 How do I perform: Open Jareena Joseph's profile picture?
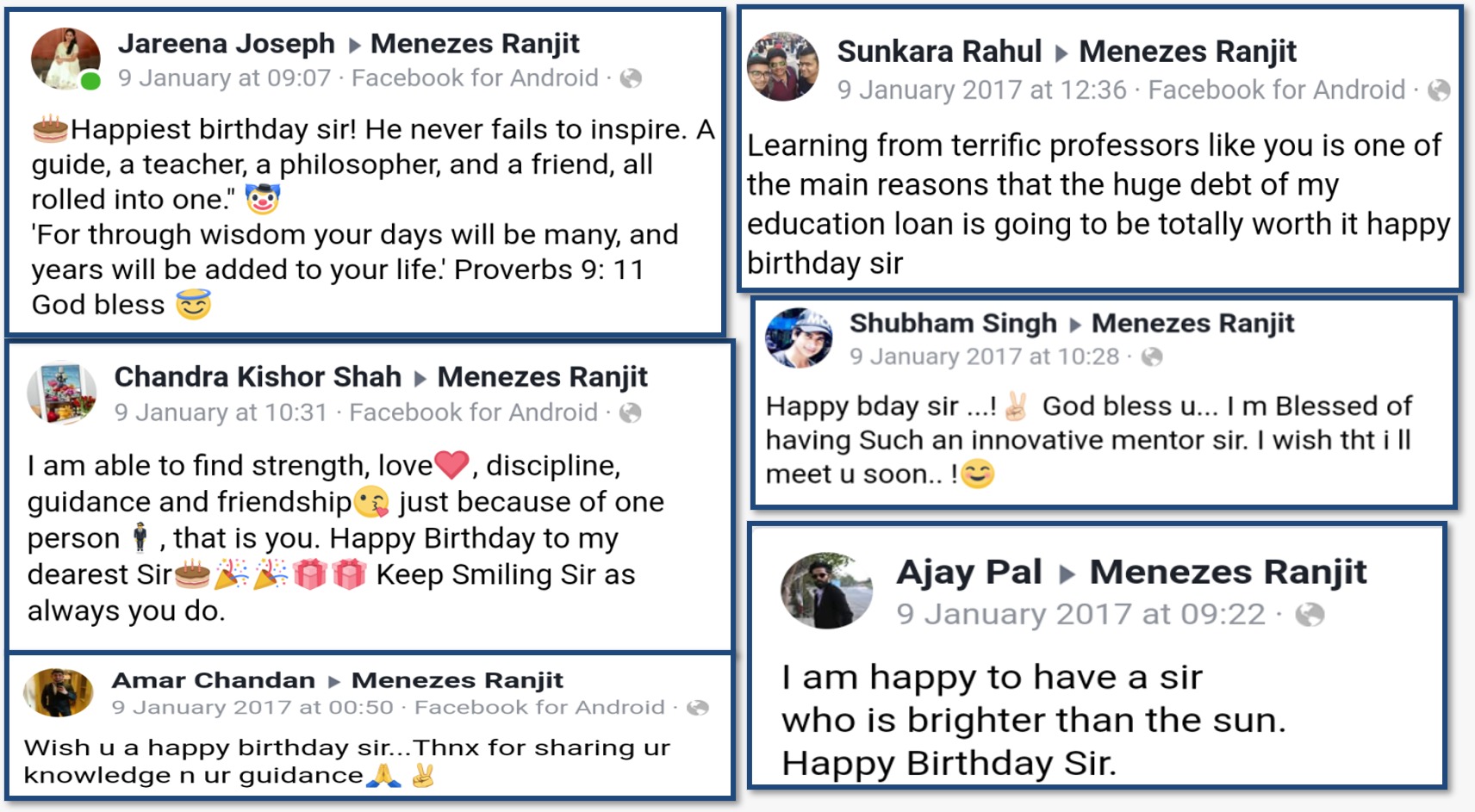point(65,59)
